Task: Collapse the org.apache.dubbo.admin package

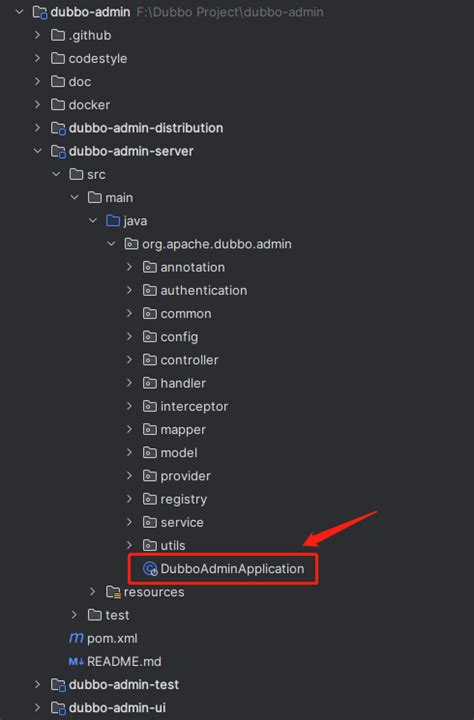Action: (x=111, y=244)
